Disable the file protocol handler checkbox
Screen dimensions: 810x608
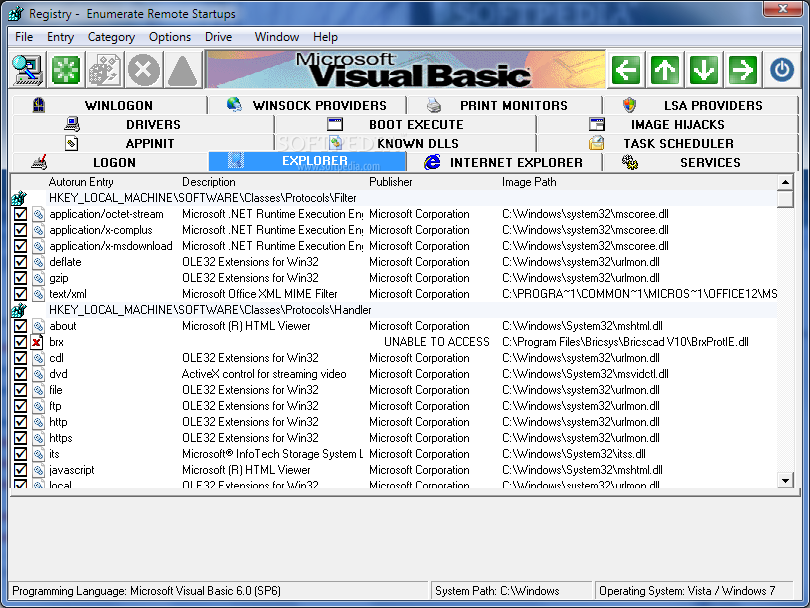pyautogui.click(x=20, y=390)
